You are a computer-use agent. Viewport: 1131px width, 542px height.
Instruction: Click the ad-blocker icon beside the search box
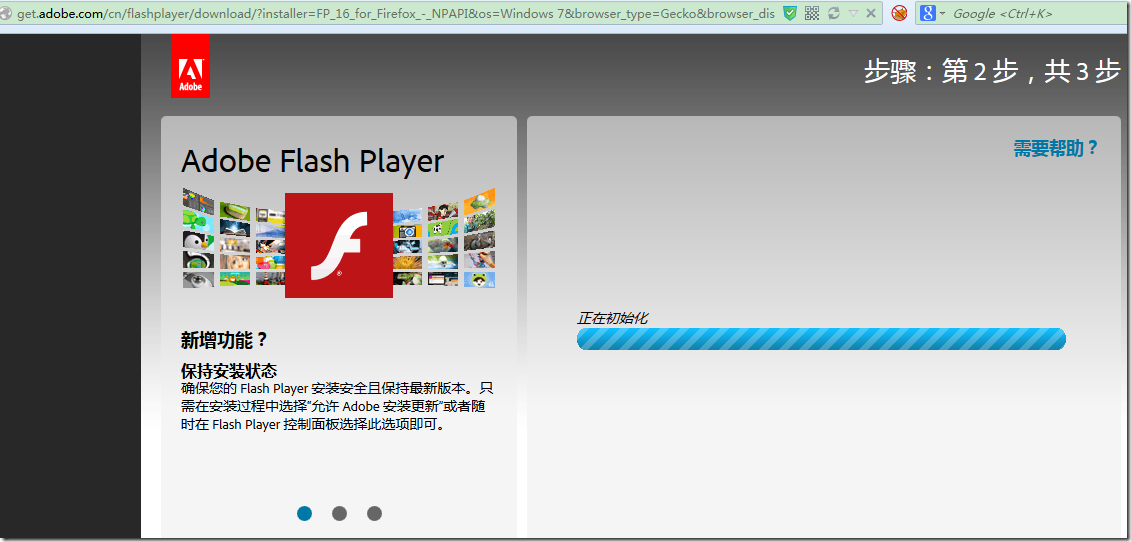point(899,13)
